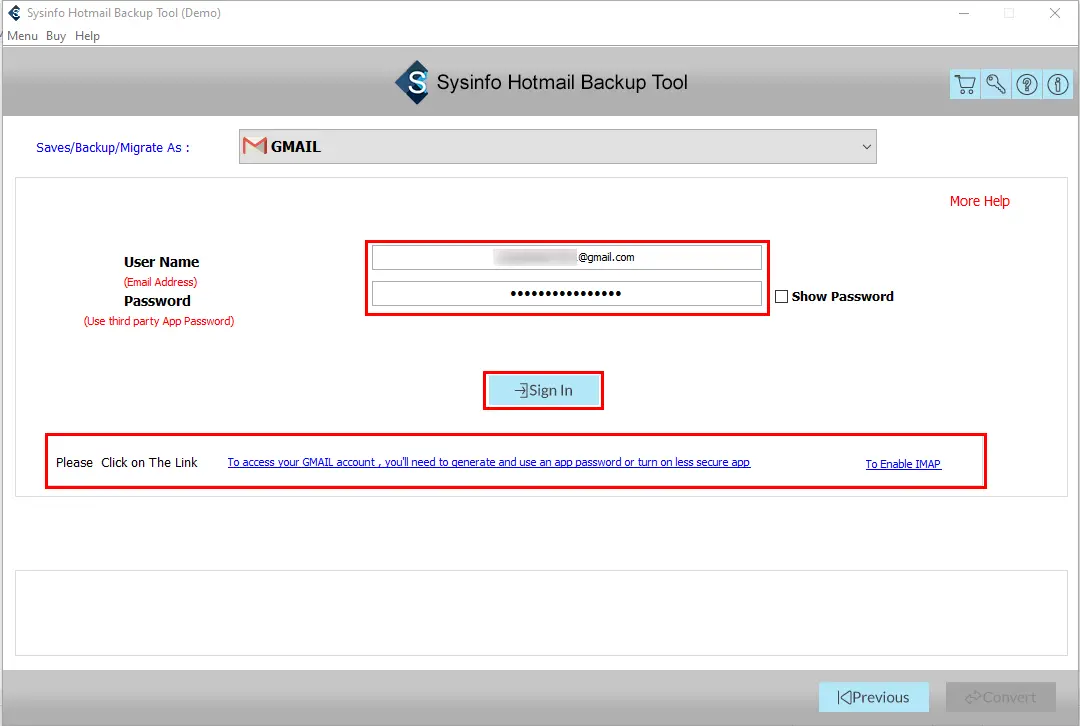Screen dimensions: 1080x726
Task: Close the Hotmail Backup Tool window
Action: (x=1055, y=13)
